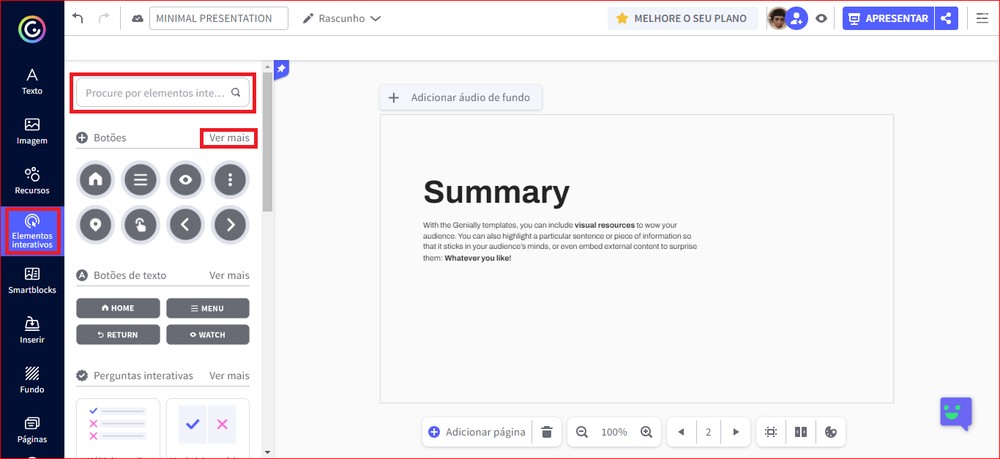Add the hamburger menu round button
The image size is (1000, 459).
tap(140, 180)
